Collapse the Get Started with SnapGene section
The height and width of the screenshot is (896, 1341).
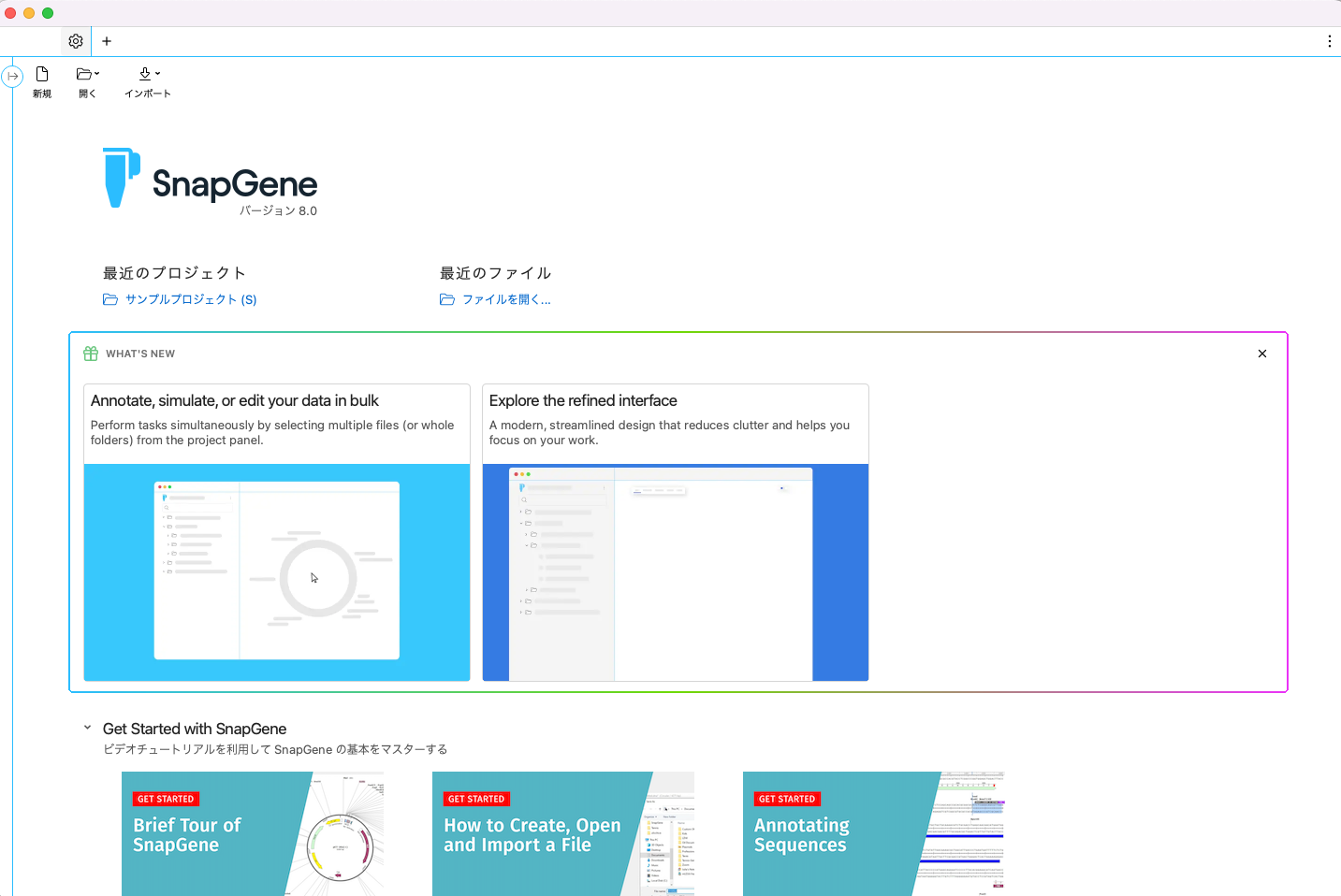pyautogui.click(x=87, y=726)
